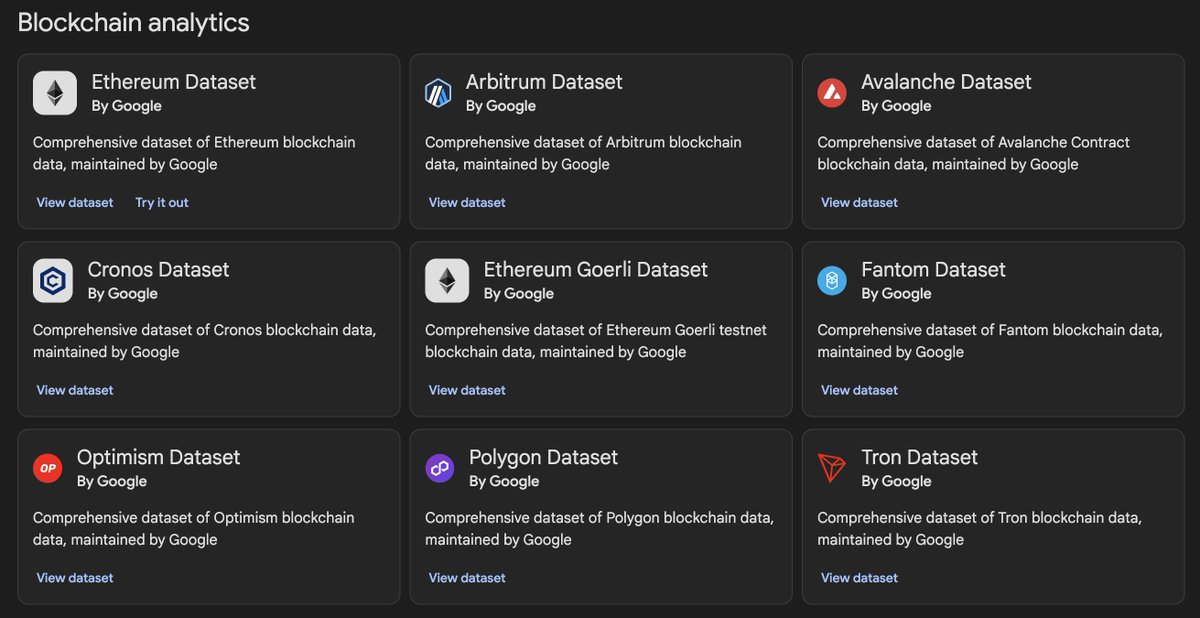Open View dataset link for Fantom Dataset
The height and width of the screenshot is (618, 1200).
859,390
